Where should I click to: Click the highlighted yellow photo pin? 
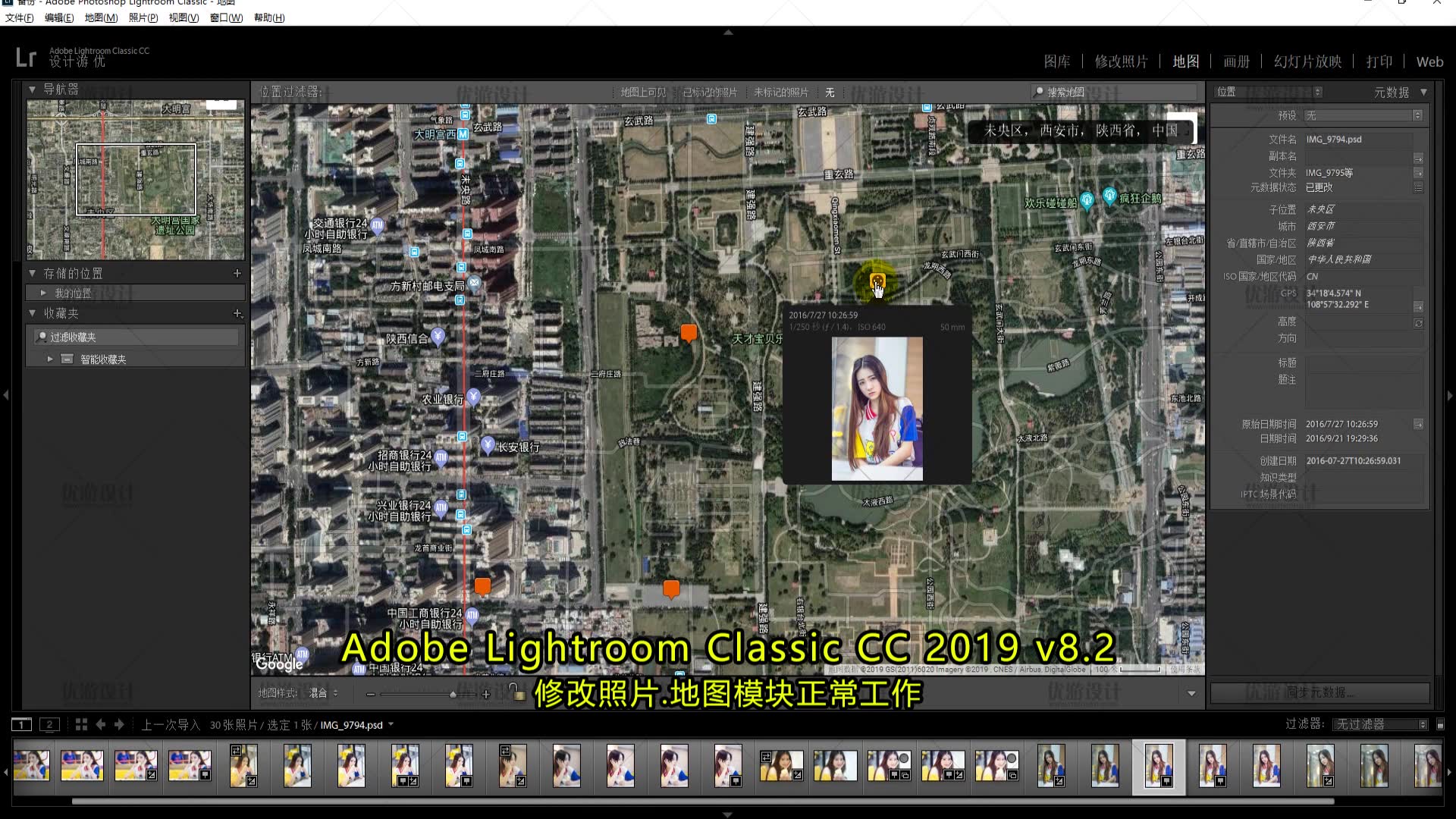pyautogui.click(x=877, y=281)
